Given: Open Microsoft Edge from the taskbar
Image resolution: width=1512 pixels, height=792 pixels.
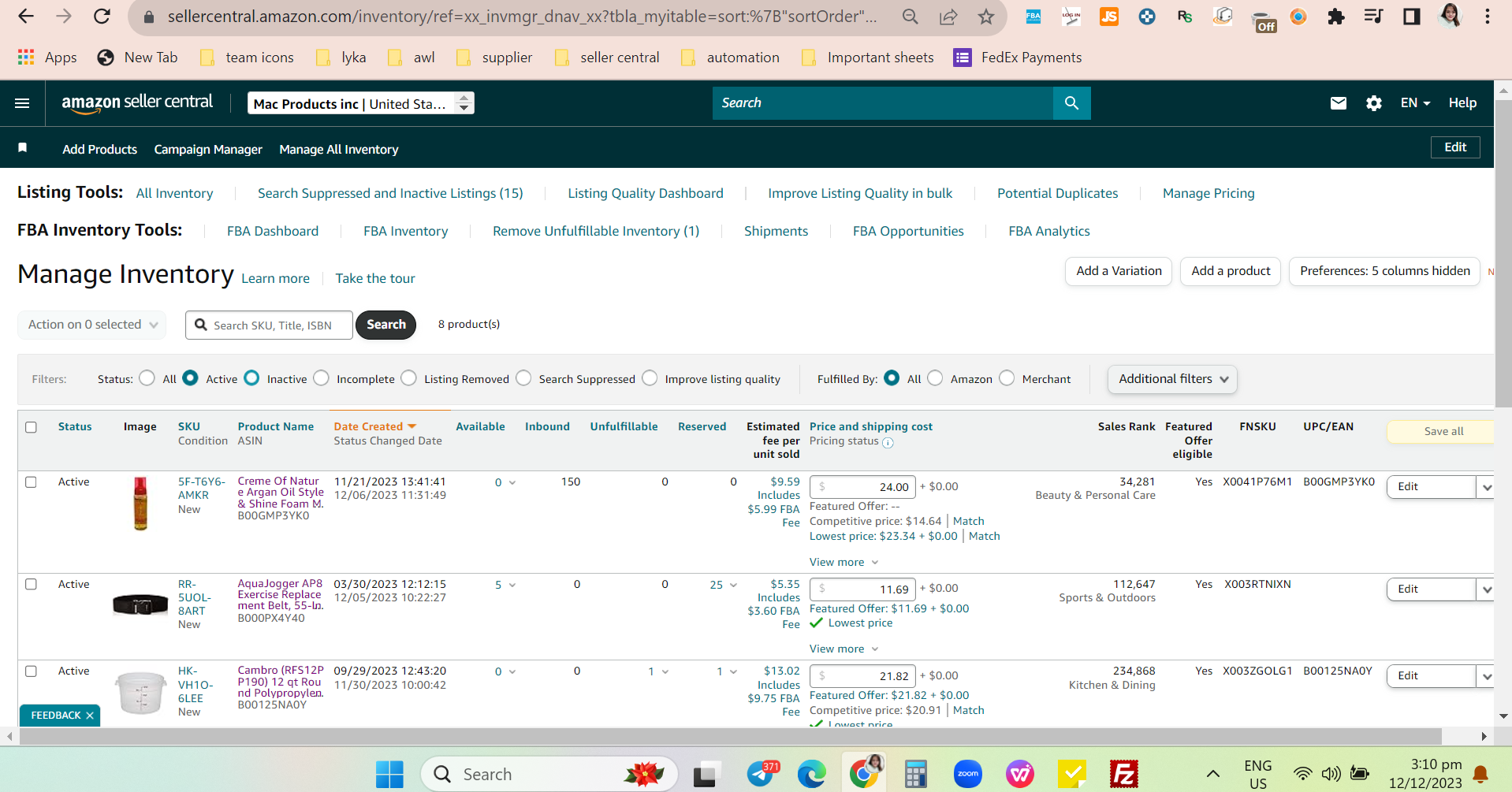Looking at the screenshot, I should pos(811,775).
